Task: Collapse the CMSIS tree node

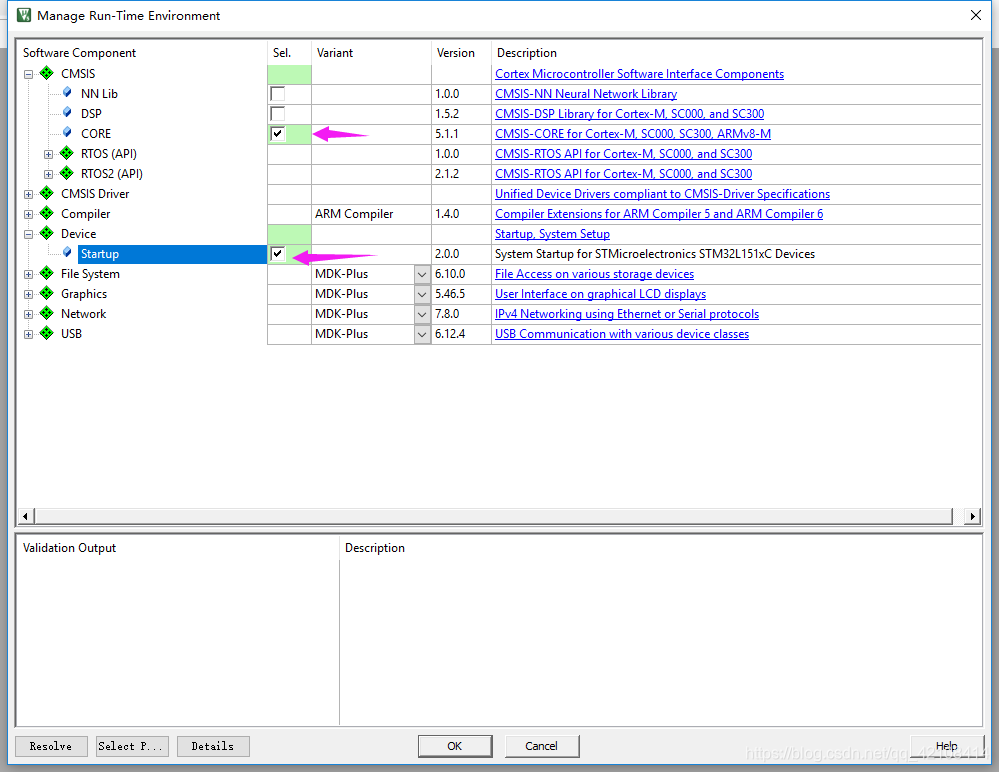Action: (29, 74)
